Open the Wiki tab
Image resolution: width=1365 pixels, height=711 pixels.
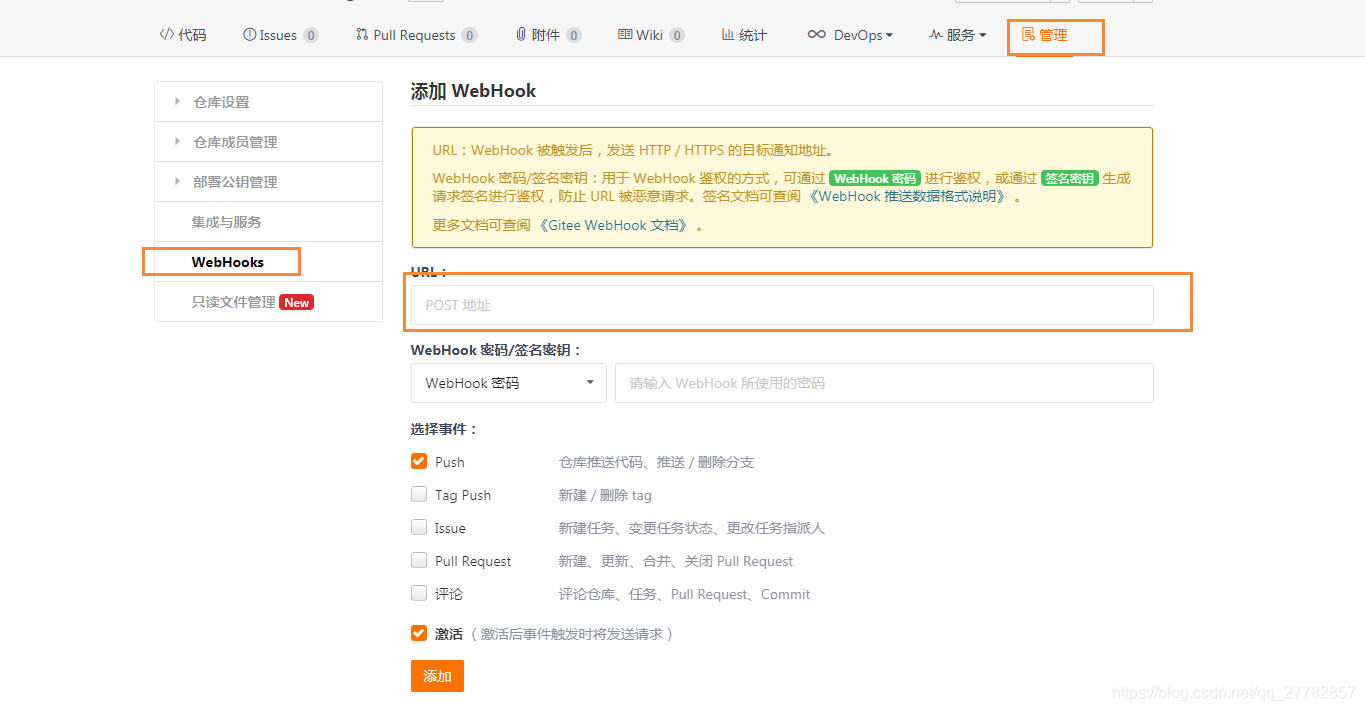coord(651,35)
